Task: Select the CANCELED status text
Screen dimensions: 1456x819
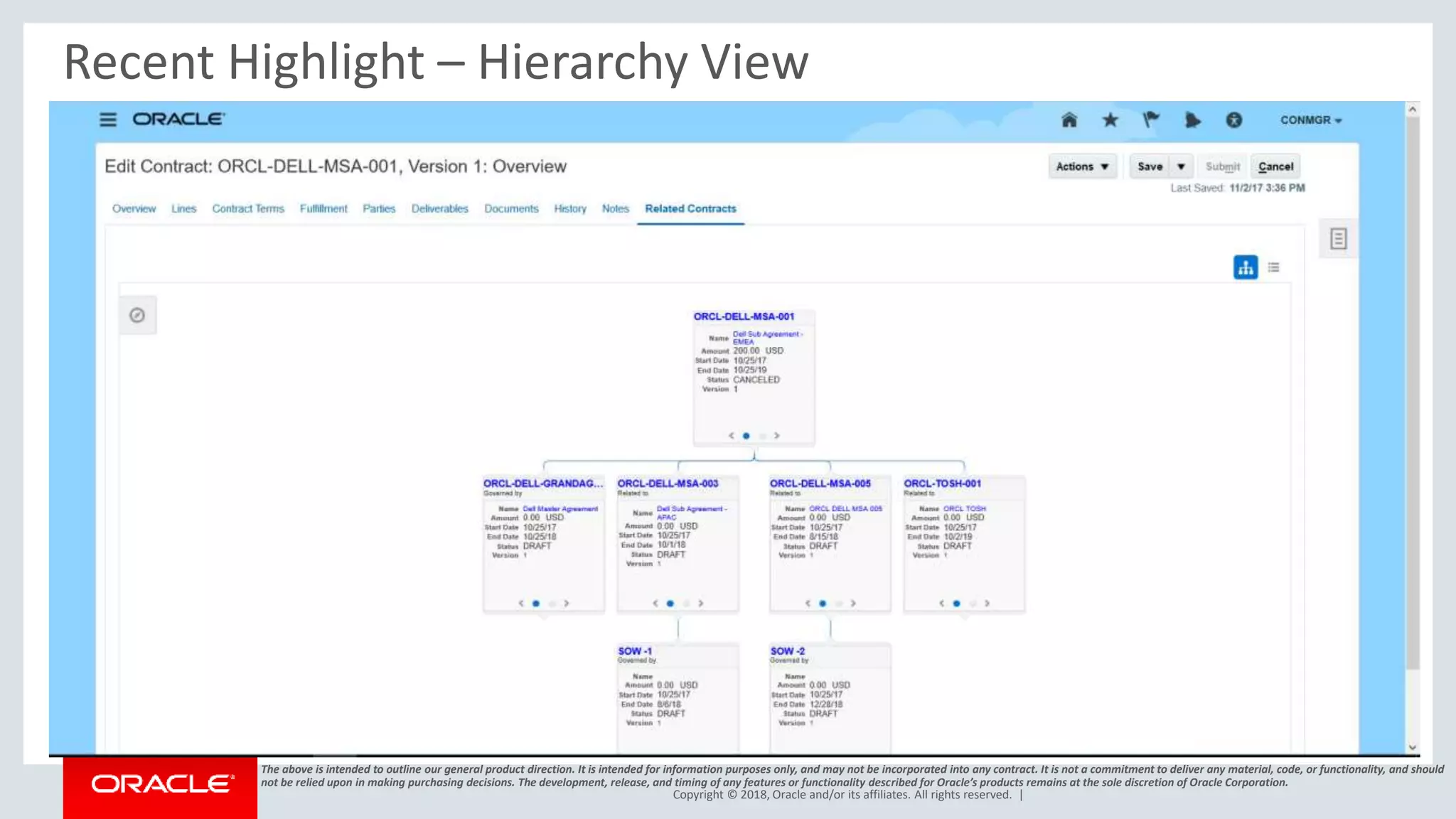Action: [x=756, y=380]
